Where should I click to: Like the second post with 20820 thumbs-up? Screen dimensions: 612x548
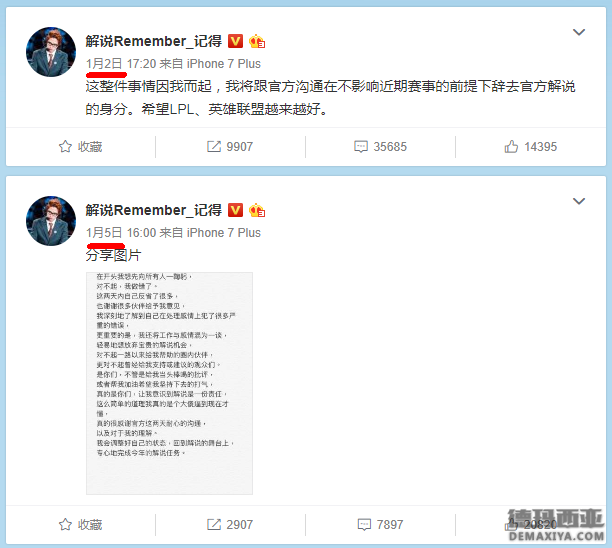pyautogui.click(x=530, y=525)
